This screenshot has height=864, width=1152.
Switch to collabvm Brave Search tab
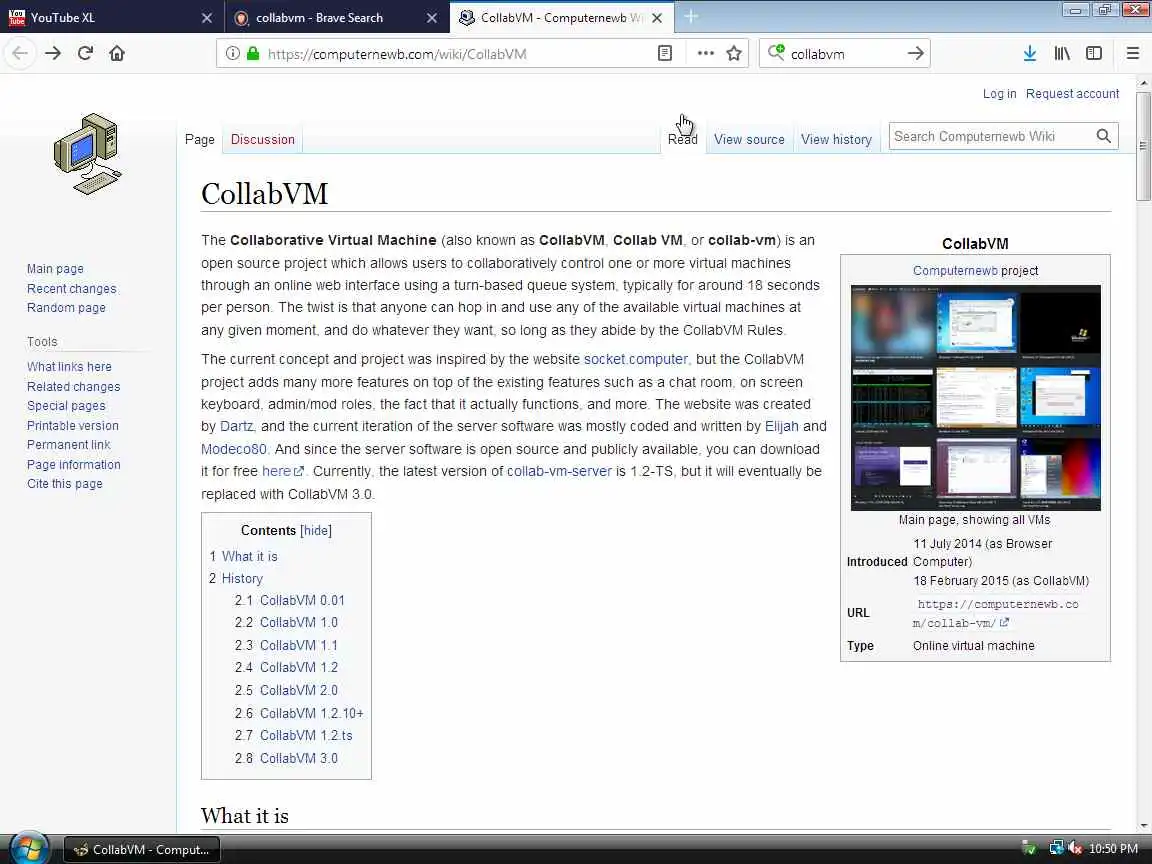[335, 18]
